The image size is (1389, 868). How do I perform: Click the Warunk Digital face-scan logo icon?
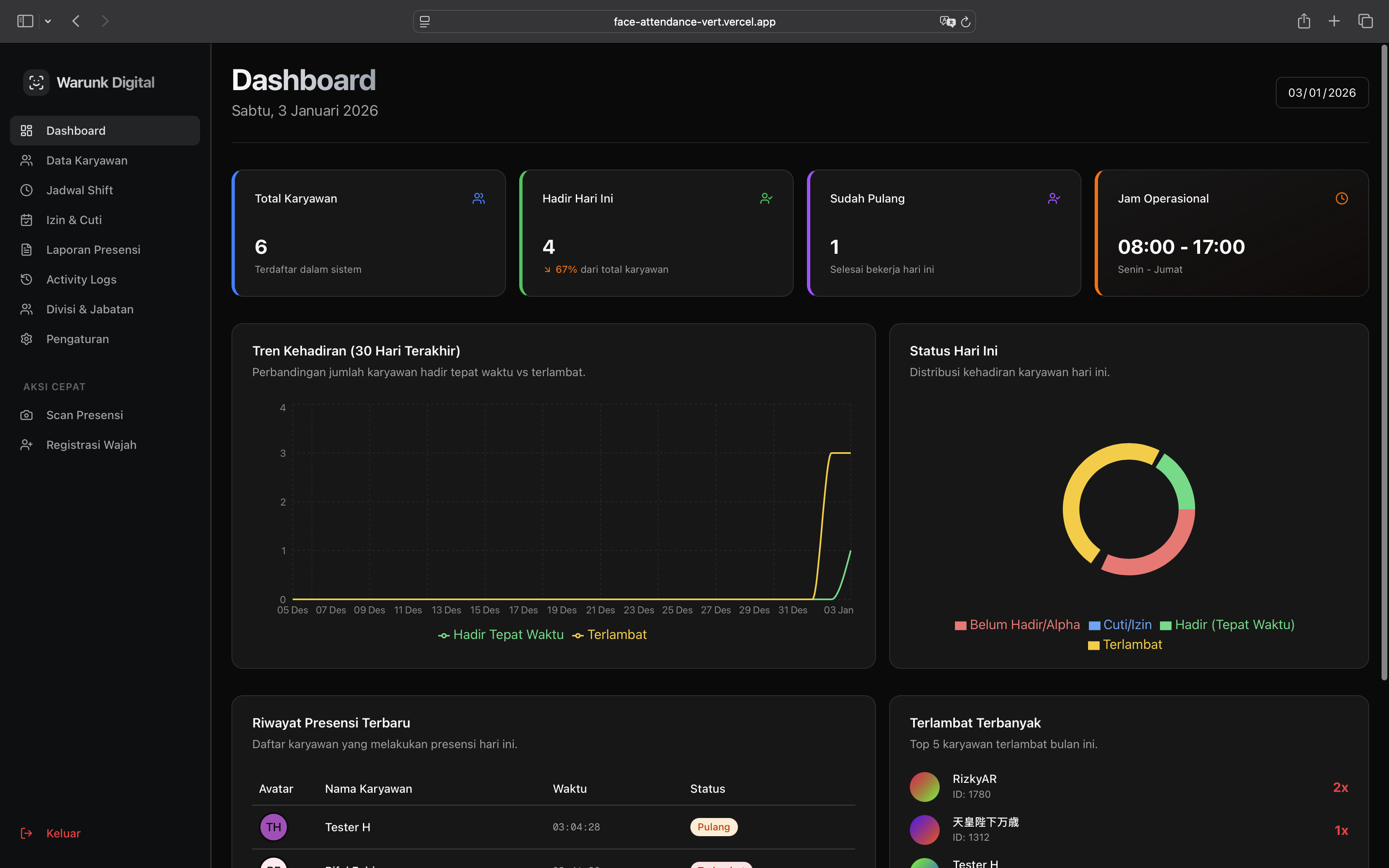[36, 83]
